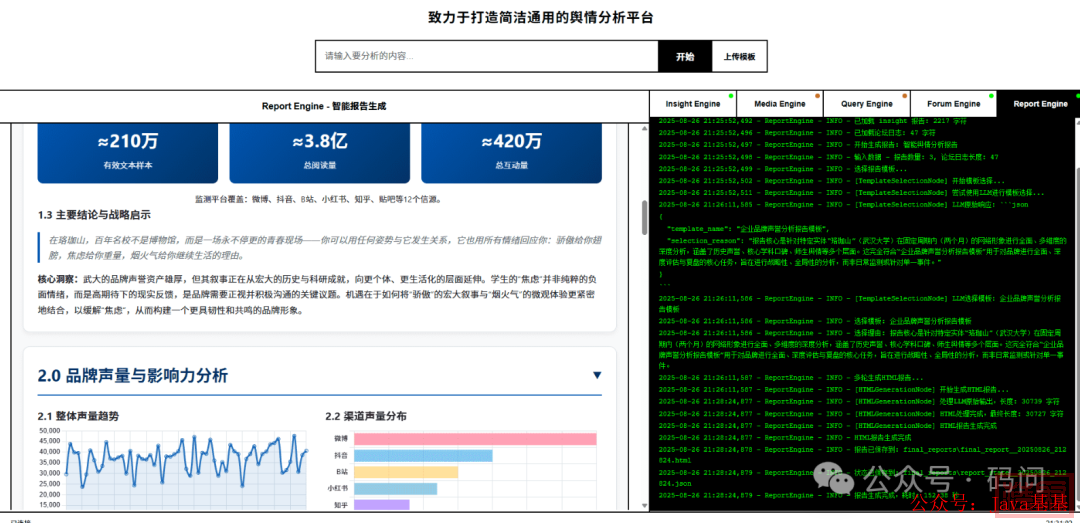The image size is (1080, 523).
Task: Click the green status dot on Insight Engine
Action: [x=731, y=96]
